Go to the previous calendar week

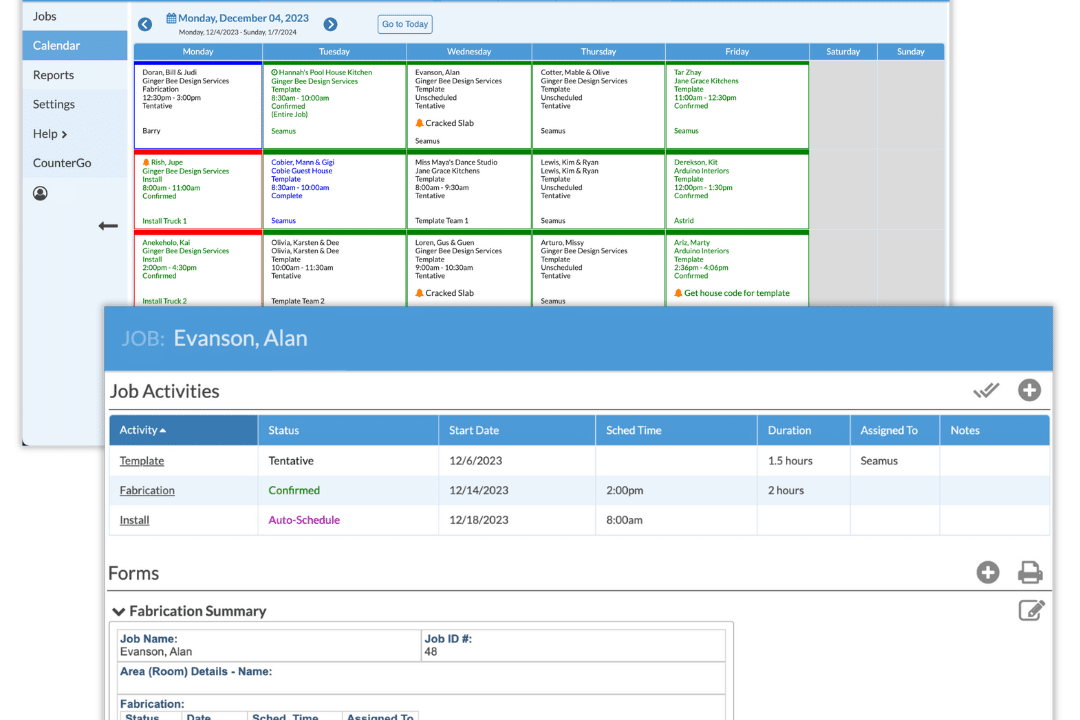[x=145, y=24]
